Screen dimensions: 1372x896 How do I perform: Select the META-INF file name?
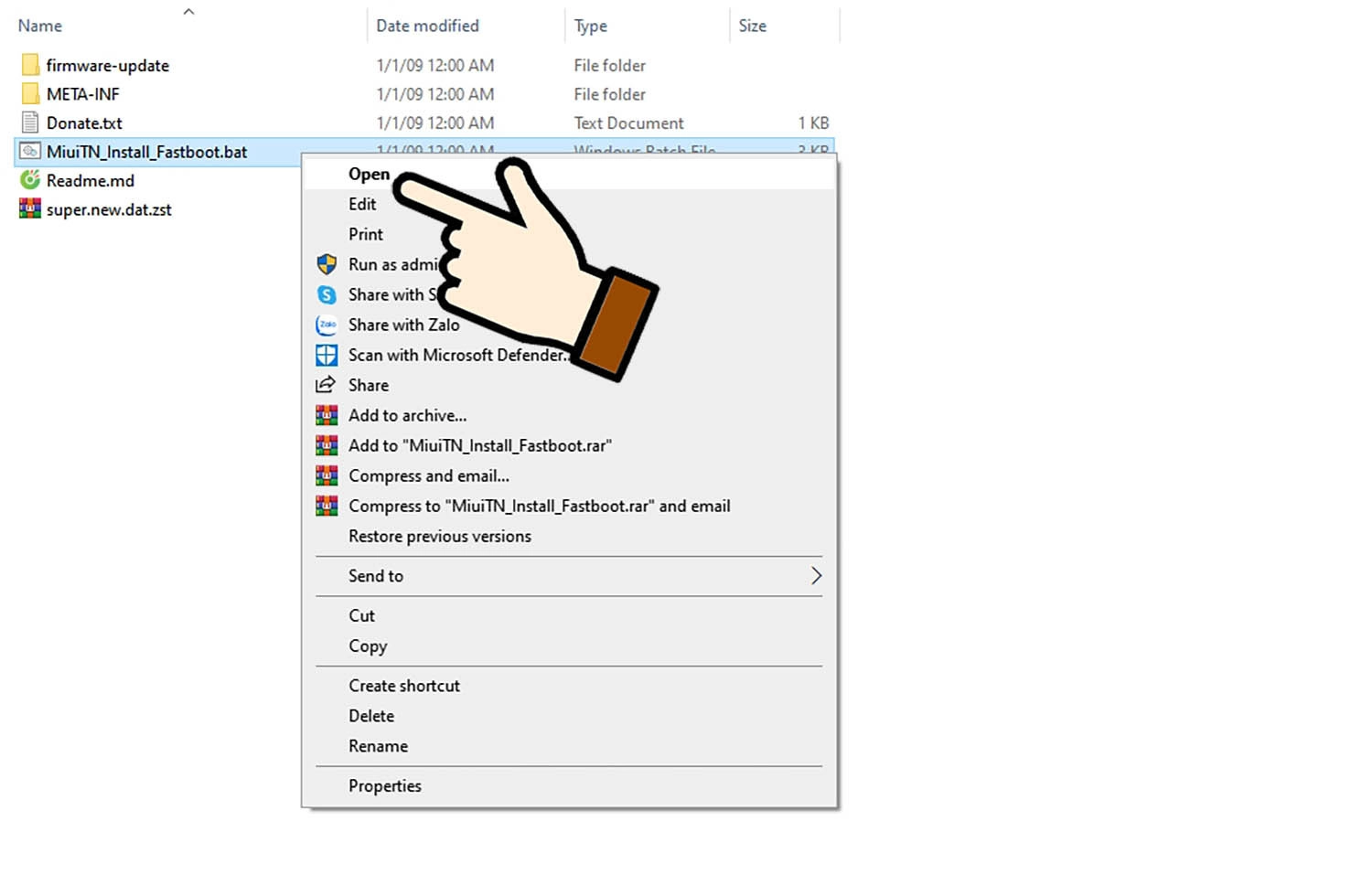pos(83,93)
